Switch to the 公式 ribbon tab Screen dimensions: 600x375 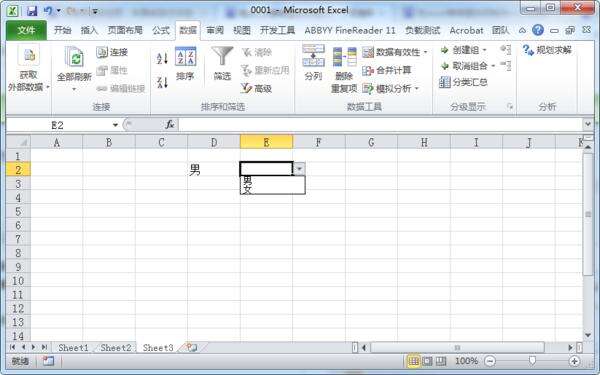(161, 30)
